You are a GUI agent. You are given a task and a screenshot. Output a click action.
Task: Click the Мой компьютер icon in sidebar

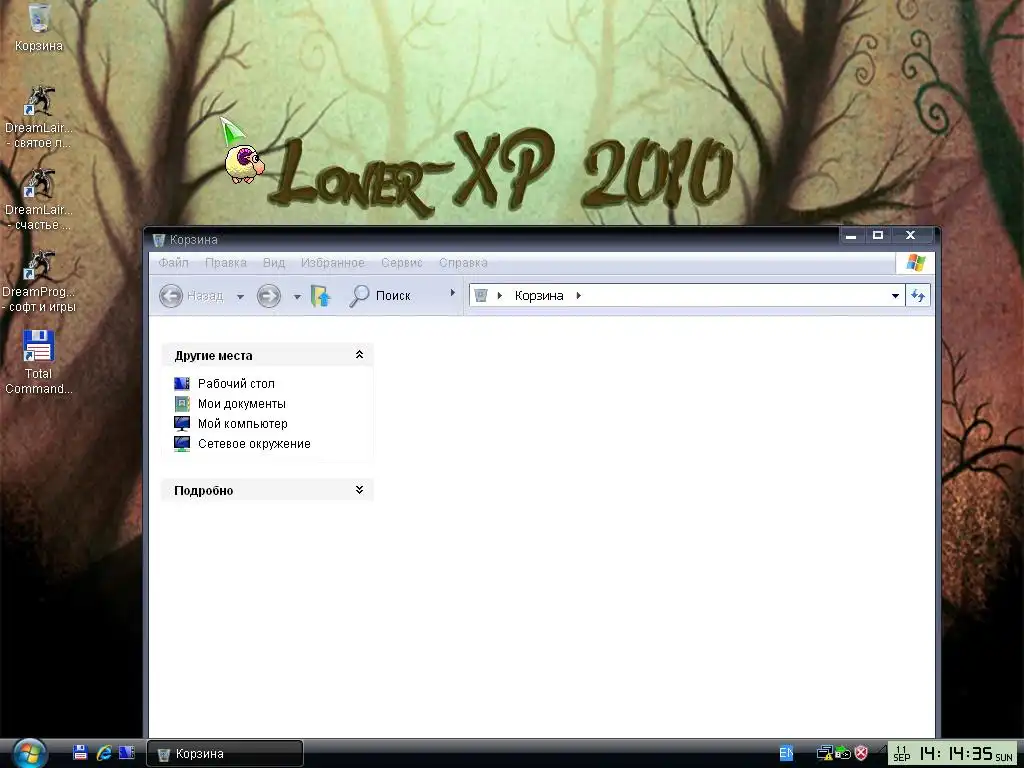(182, 423)
